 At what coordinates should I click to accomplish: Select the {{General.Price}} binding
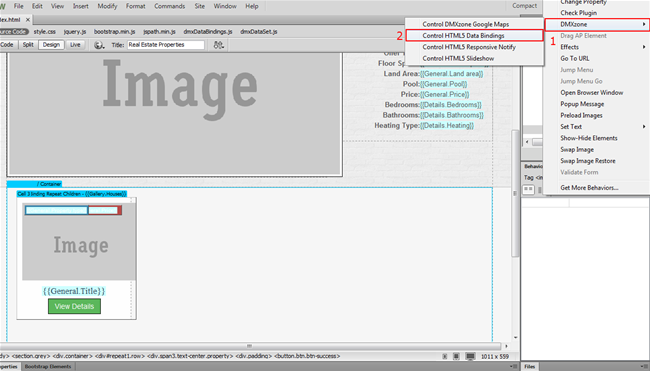tap(444, 95)
